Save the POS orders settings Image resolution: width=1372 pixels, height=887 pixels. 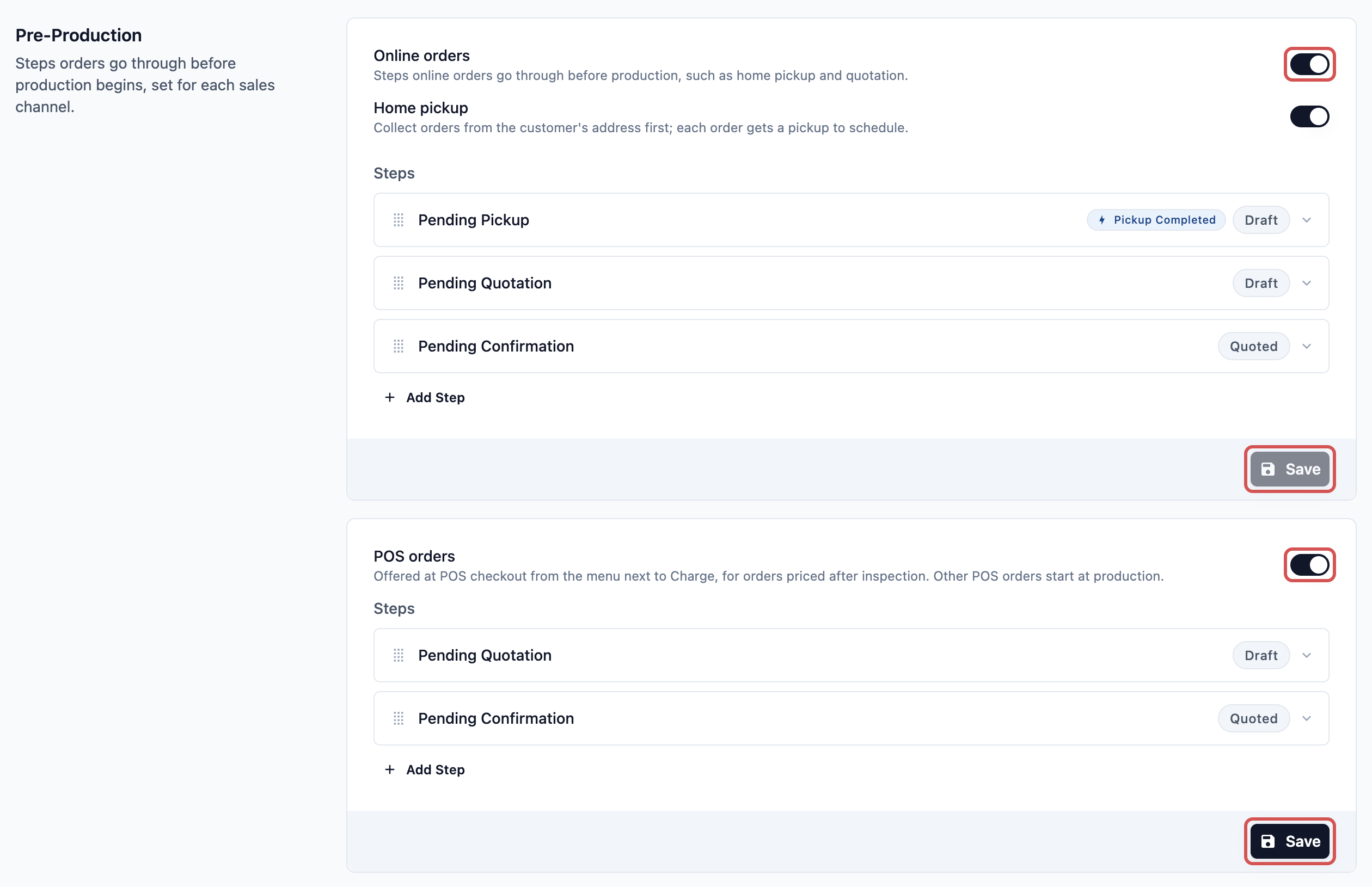pos(1290,841)
